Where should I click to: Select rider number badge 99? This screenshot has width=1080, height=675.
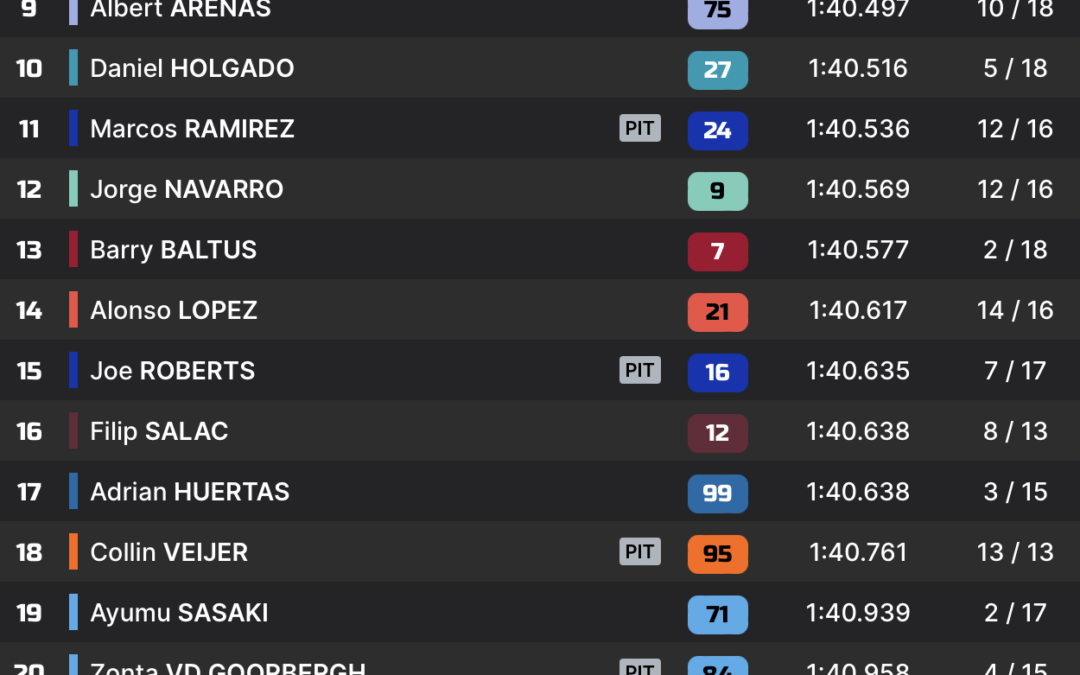tap(718, 493)
